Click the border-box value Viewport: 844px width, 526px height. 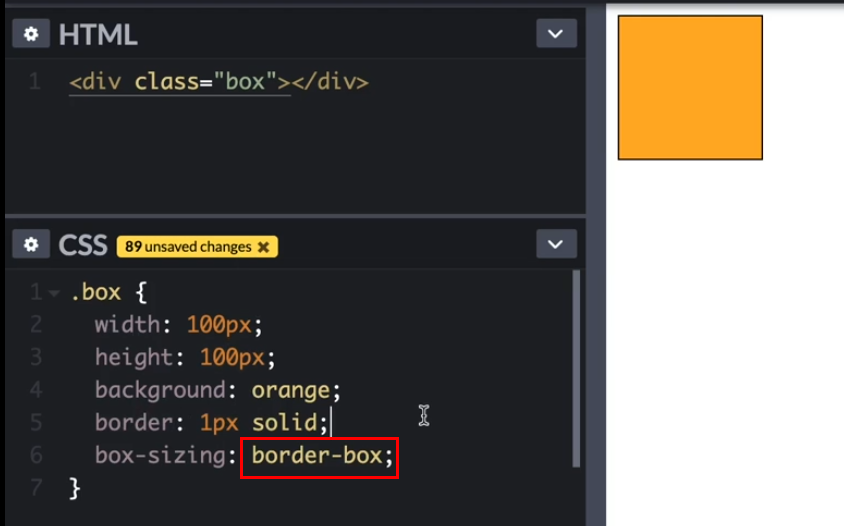pyautogui.click(x=316, y=455)
